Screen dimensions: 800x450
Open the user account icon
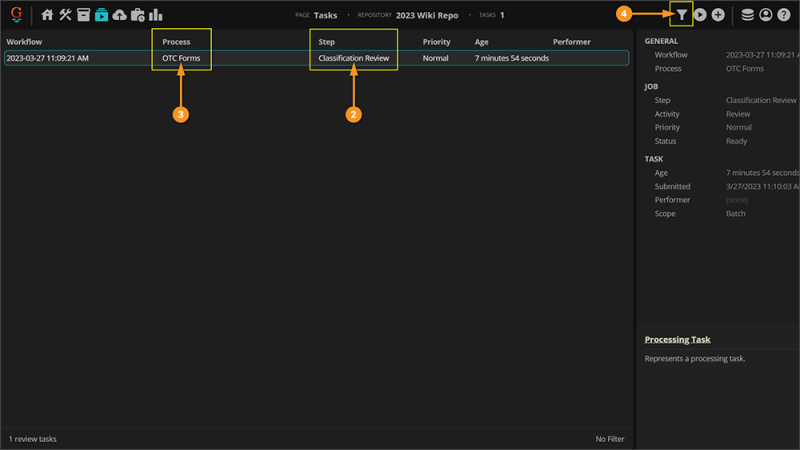click(765, 15)
